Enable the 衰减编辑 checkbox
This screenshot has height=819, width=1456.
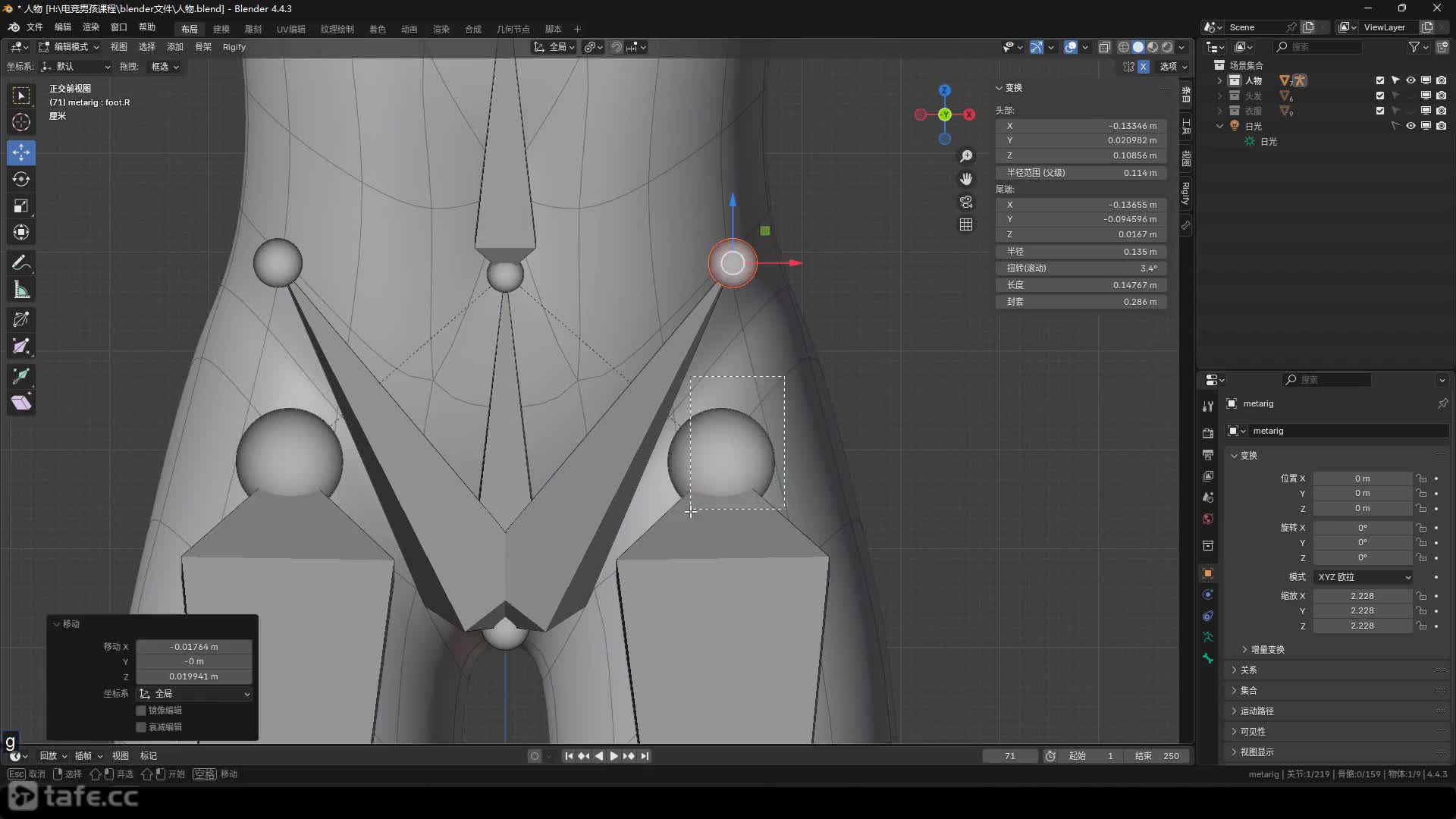pos(141,727)
